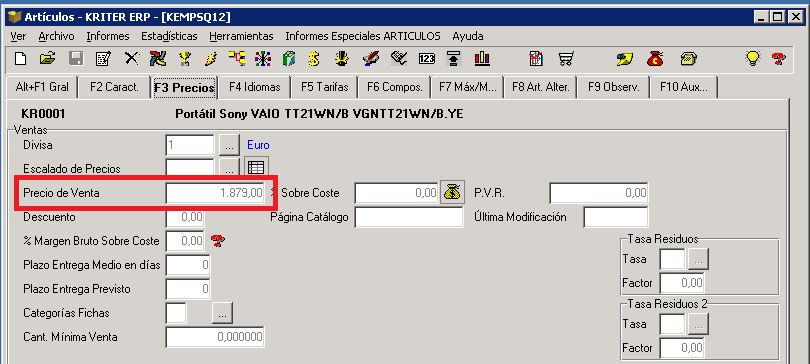Open Categorías Fichas lookup ellipsis button
This screenshot has height=364, width=810.
[x=222, y=312]
